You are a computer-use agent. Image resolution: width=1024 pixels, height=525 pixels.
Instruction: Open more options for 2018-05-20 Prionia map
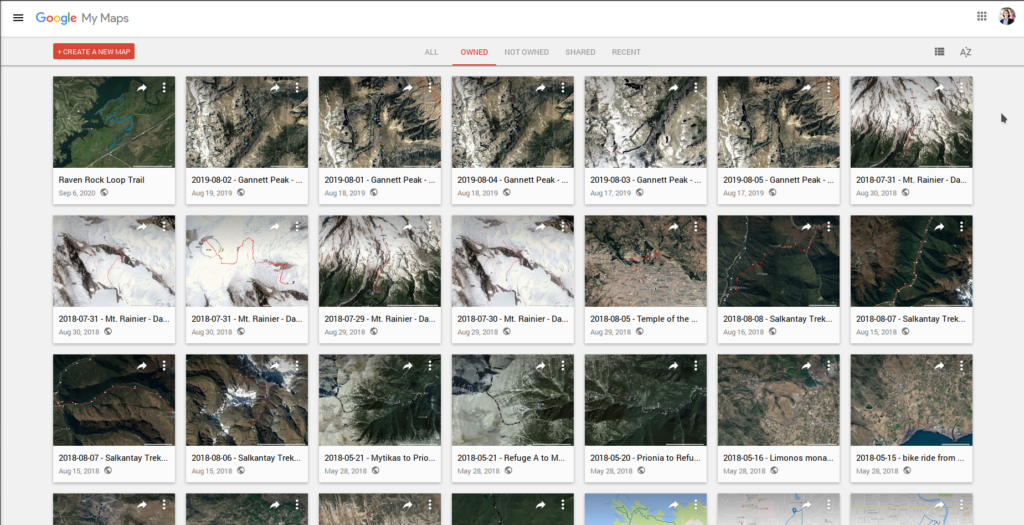coord(696,366)
